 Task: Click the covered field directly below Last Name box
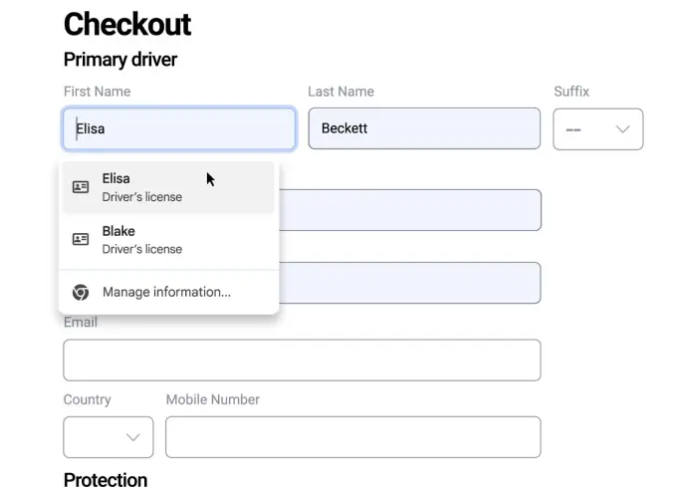[x=410, y=210]
